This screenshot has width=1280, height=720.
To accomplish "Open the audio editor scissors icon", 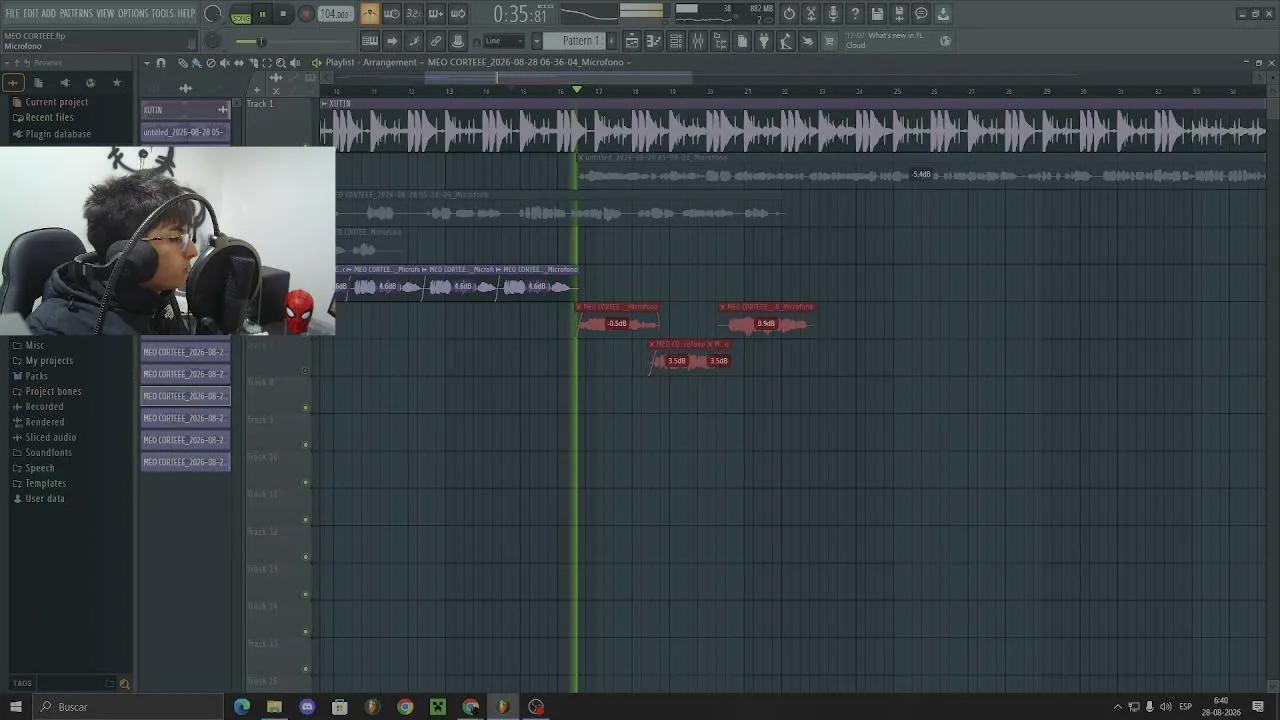I will tap(811, 14).
